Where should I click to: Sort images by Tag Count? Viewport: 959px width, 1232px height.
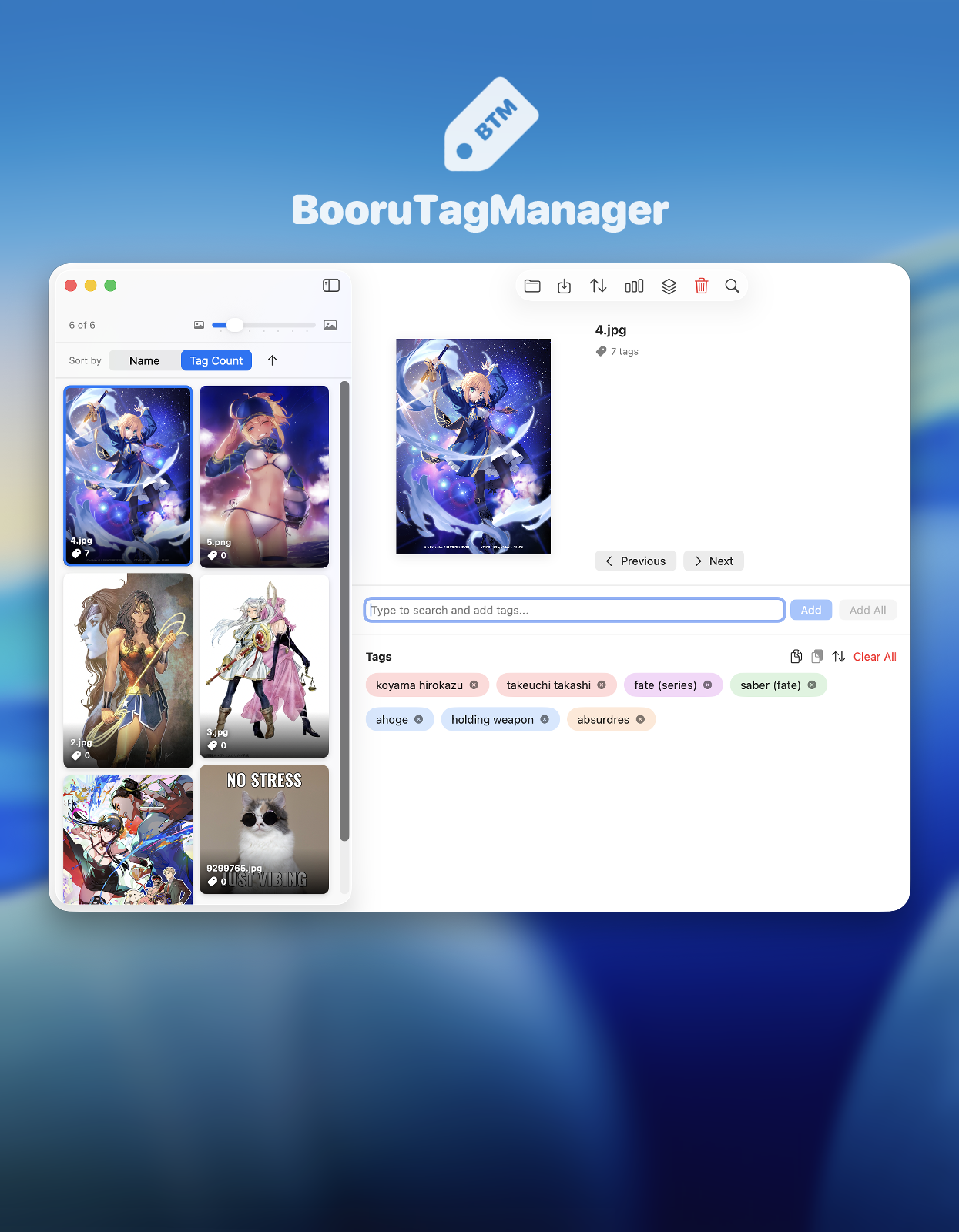click(216, 360)
